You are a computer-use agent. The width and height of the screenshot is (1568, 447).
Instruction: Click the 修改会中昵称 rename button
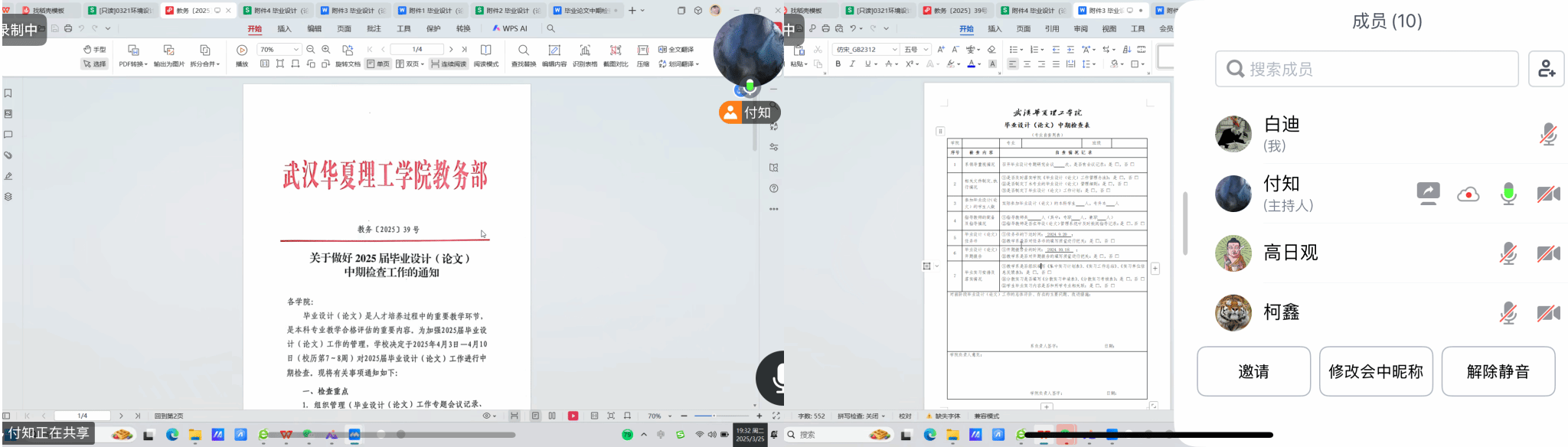(x=1376, y=371)
